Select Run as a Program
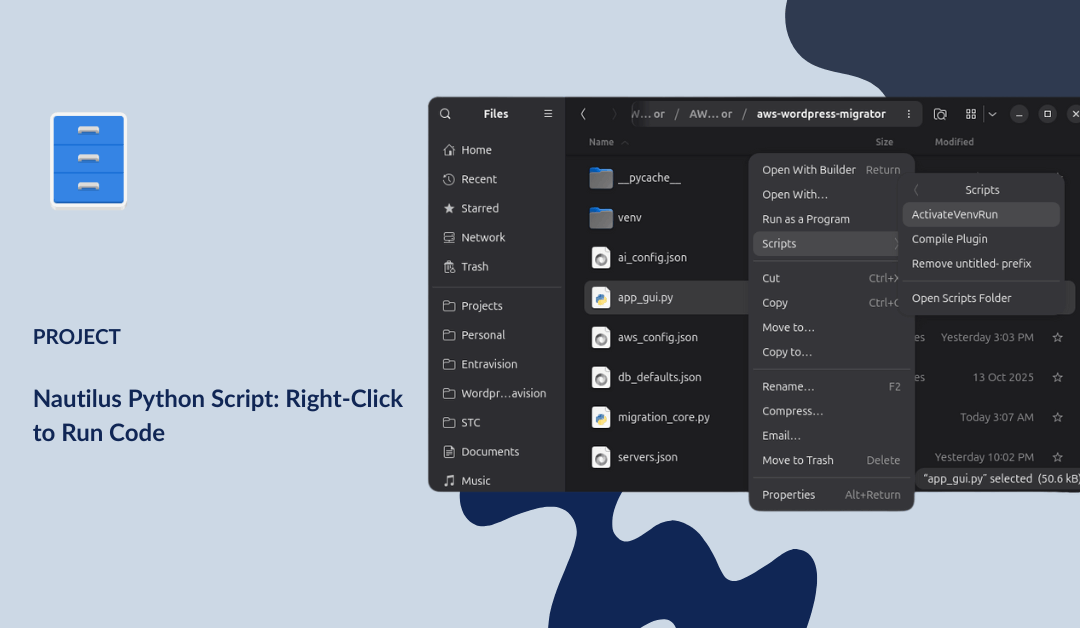Screen dimensions: 1080x628 coord(806,219)
